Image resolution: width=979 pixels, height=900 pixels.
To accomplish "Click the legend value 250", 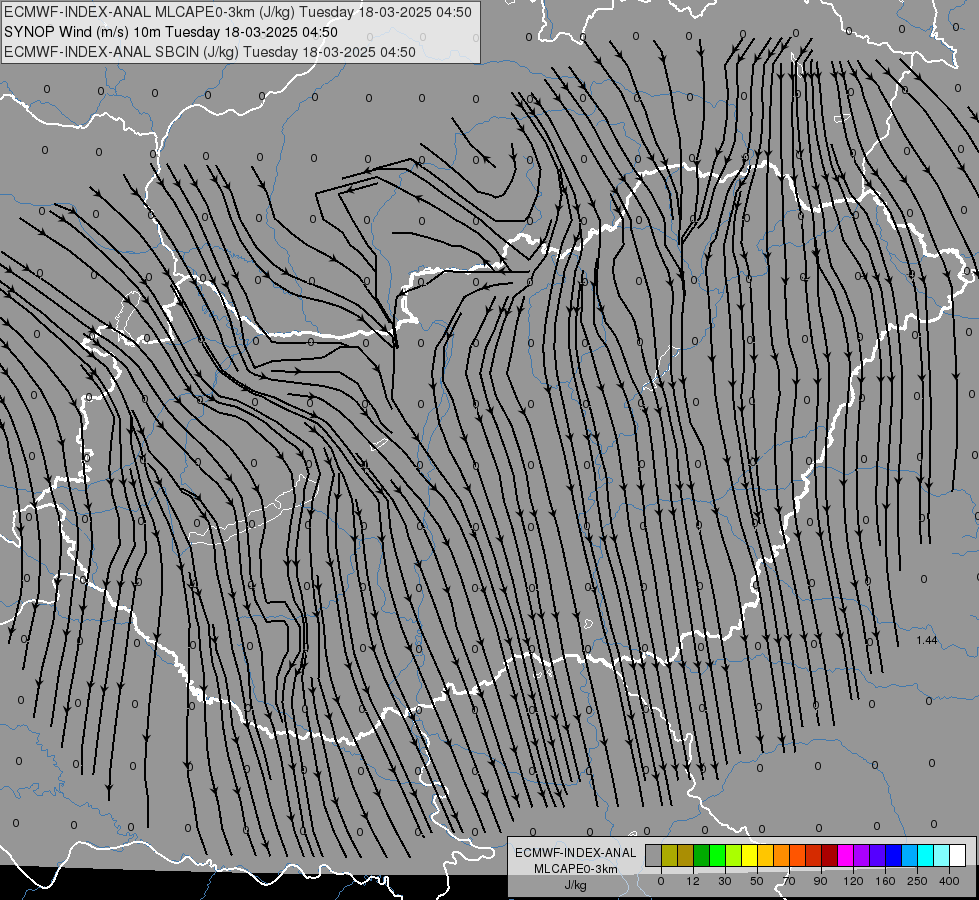I will tap(917, 881).
